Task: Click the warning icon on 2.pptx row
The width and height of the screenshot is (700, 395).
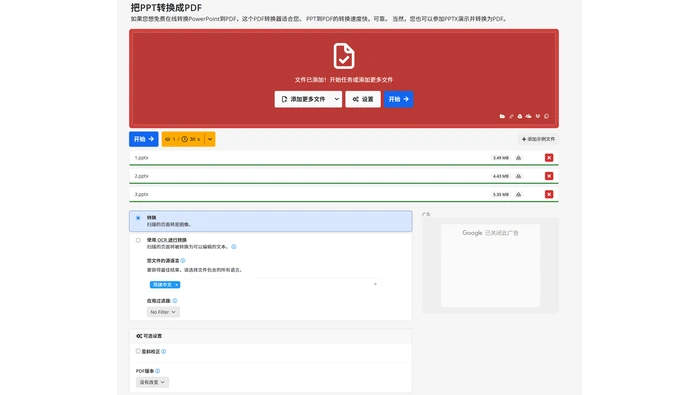Action: [x=518, y=176]
